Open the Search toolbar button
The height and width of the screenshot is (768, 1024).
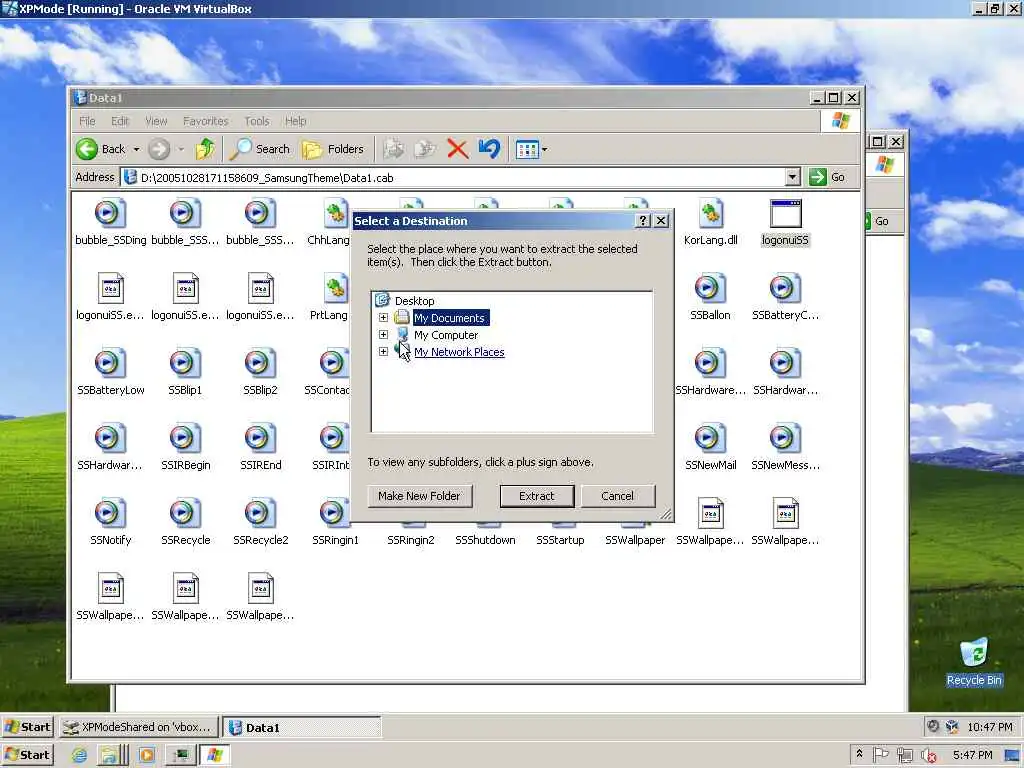[x=260, y=150]
